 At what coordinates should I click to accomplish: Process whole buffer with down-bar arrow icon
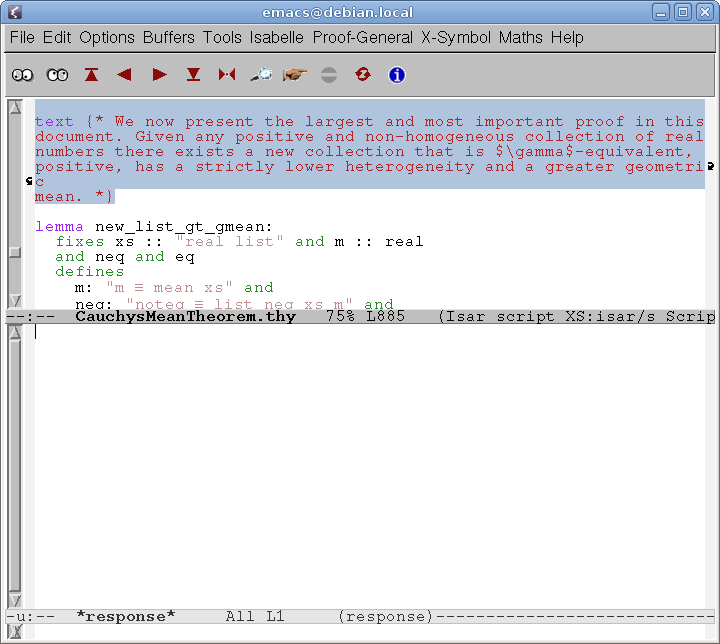pos(193,75)
